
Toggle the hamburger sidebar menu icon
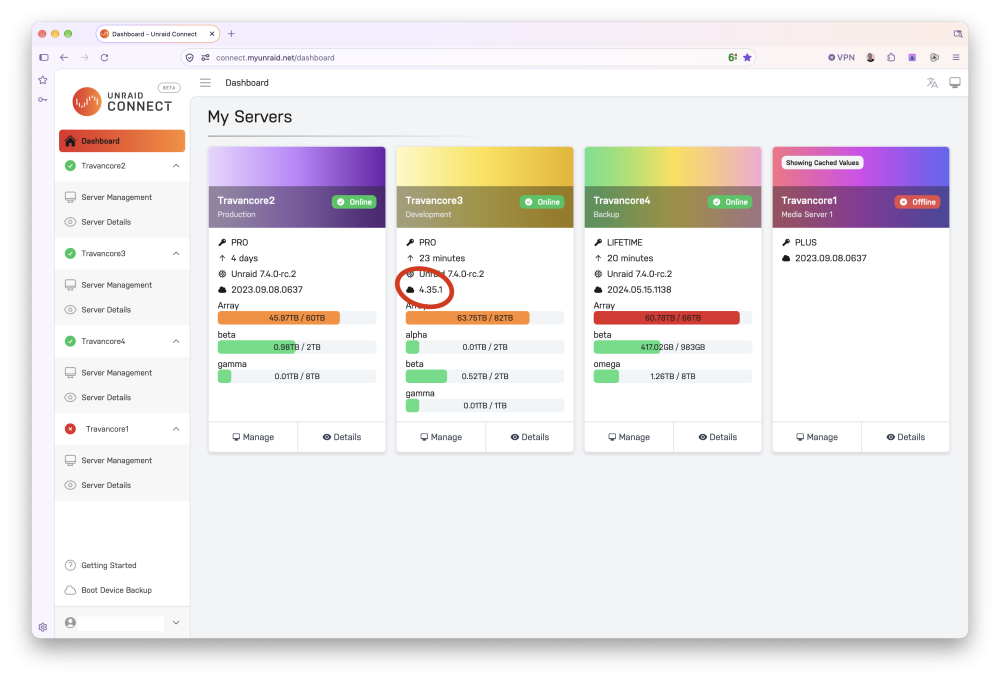(205, 83)
